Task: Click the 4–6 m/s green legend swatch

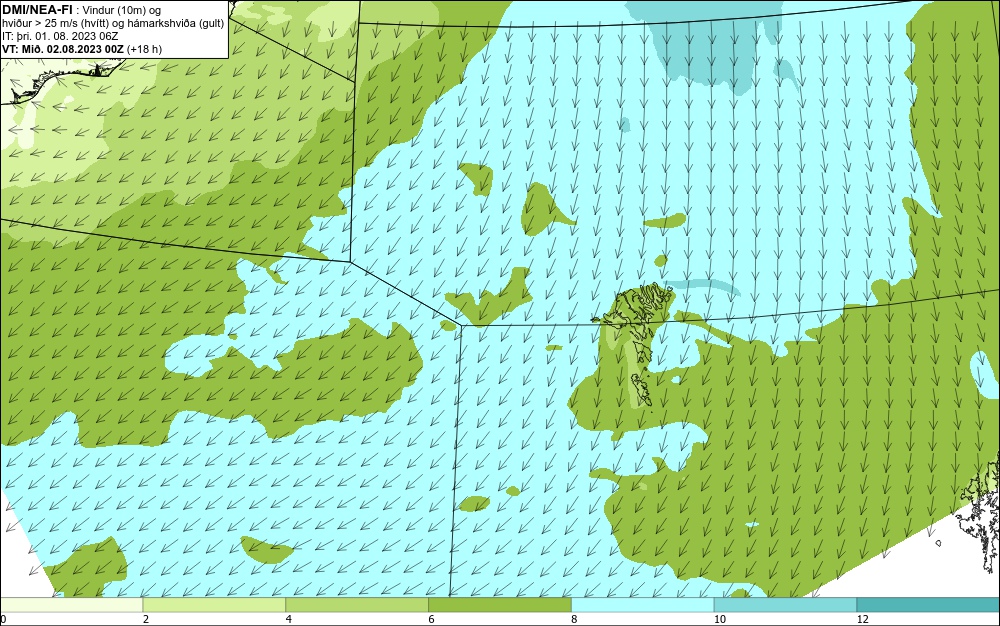Action: 357,605
